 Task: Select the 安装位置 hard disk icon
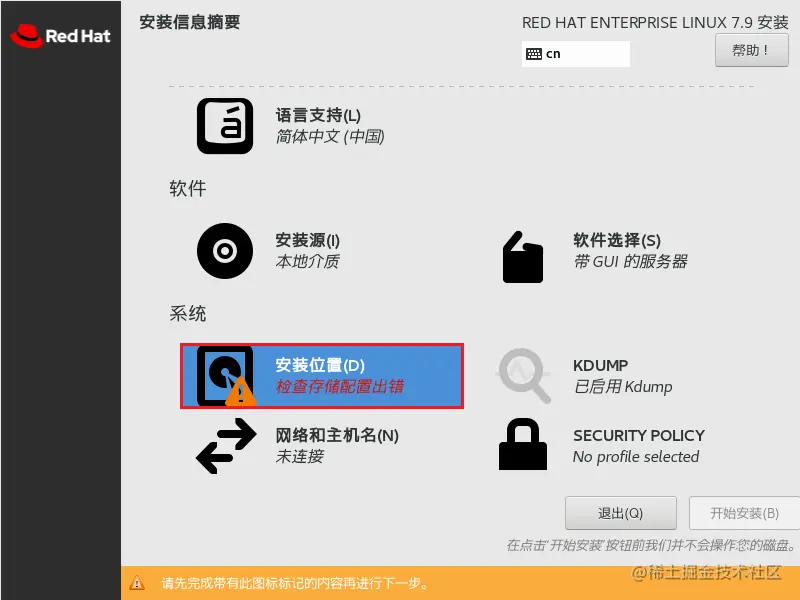226,377
